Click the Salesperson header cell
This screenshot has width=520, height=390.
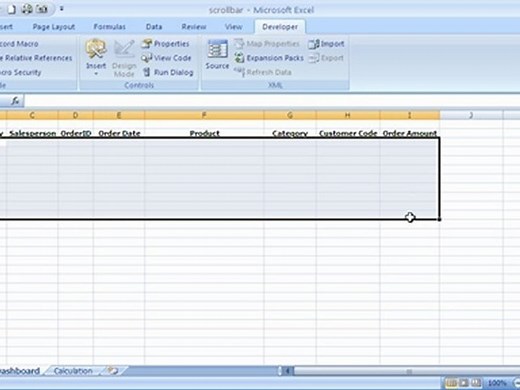pyautogui.click(x=32, y=133)
